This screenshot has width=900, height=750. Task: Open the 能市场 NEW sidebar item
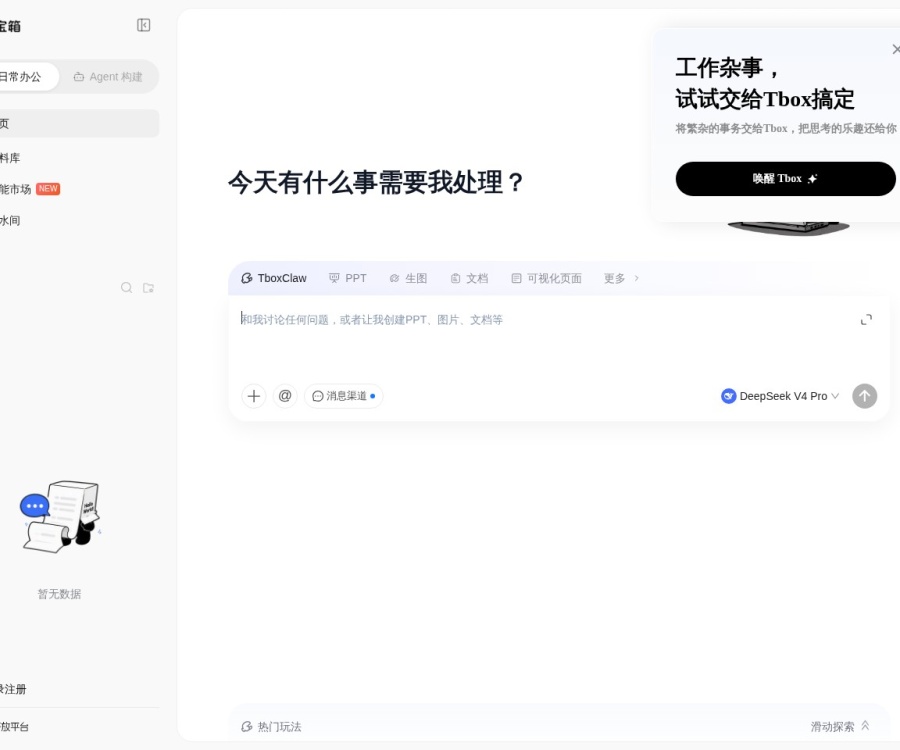[x=79, y=189]
